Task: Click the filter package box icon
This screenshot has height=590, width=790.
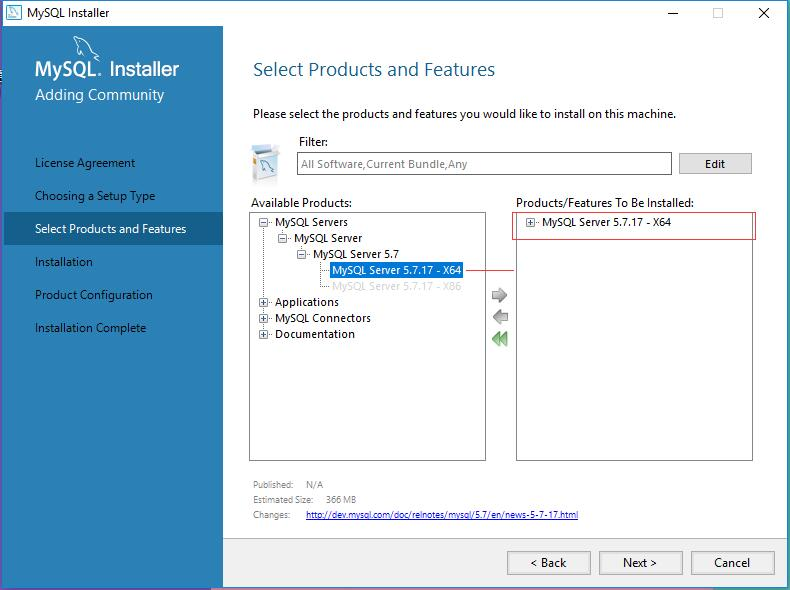Action: [x=265, y=163]
